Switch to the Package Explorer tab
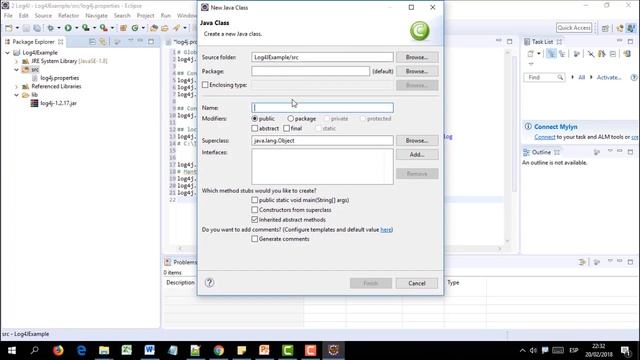This screenshot has height=360, width=640. click(33, 42)
